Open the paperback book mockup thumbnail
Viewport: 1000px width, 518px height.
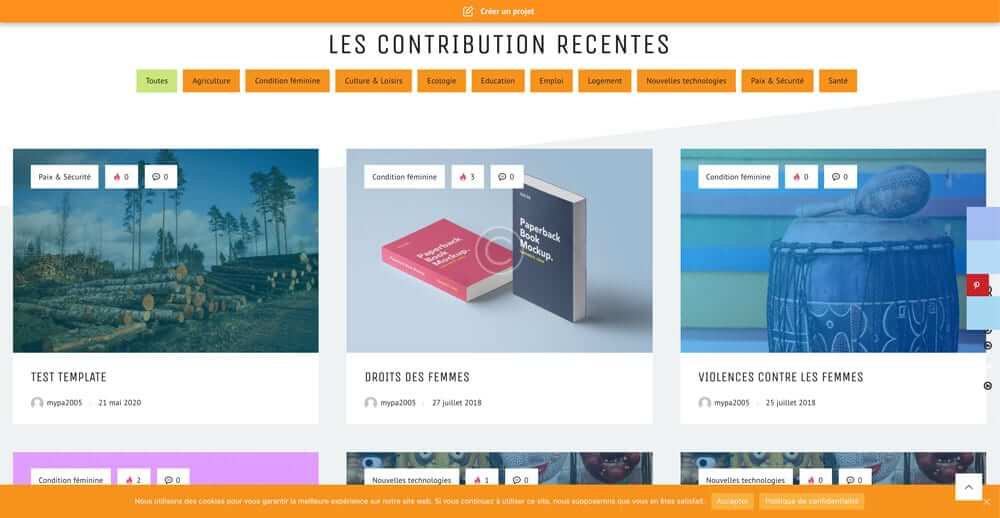point(499,251)
